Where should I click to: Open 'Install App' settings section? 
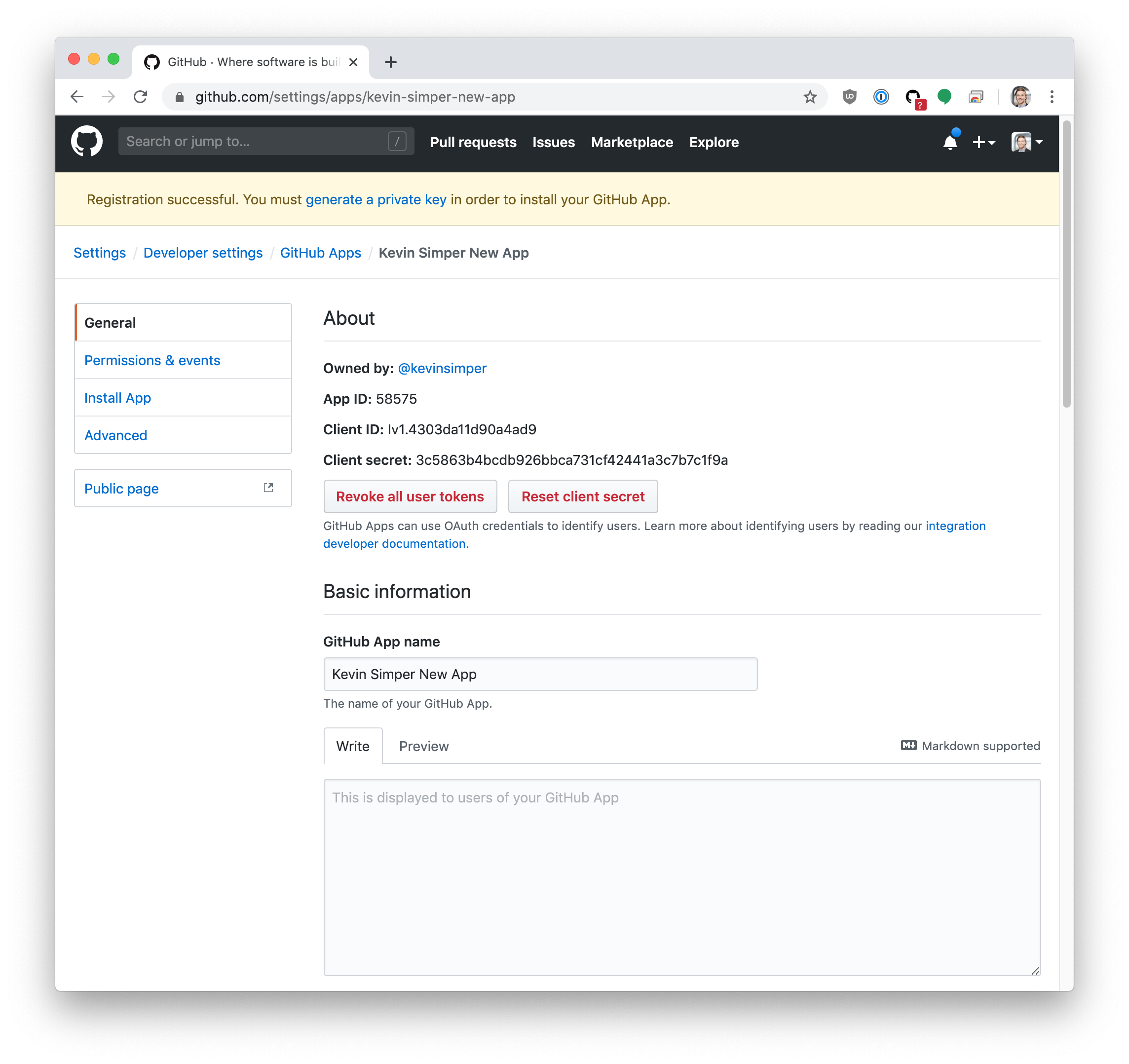118,397
